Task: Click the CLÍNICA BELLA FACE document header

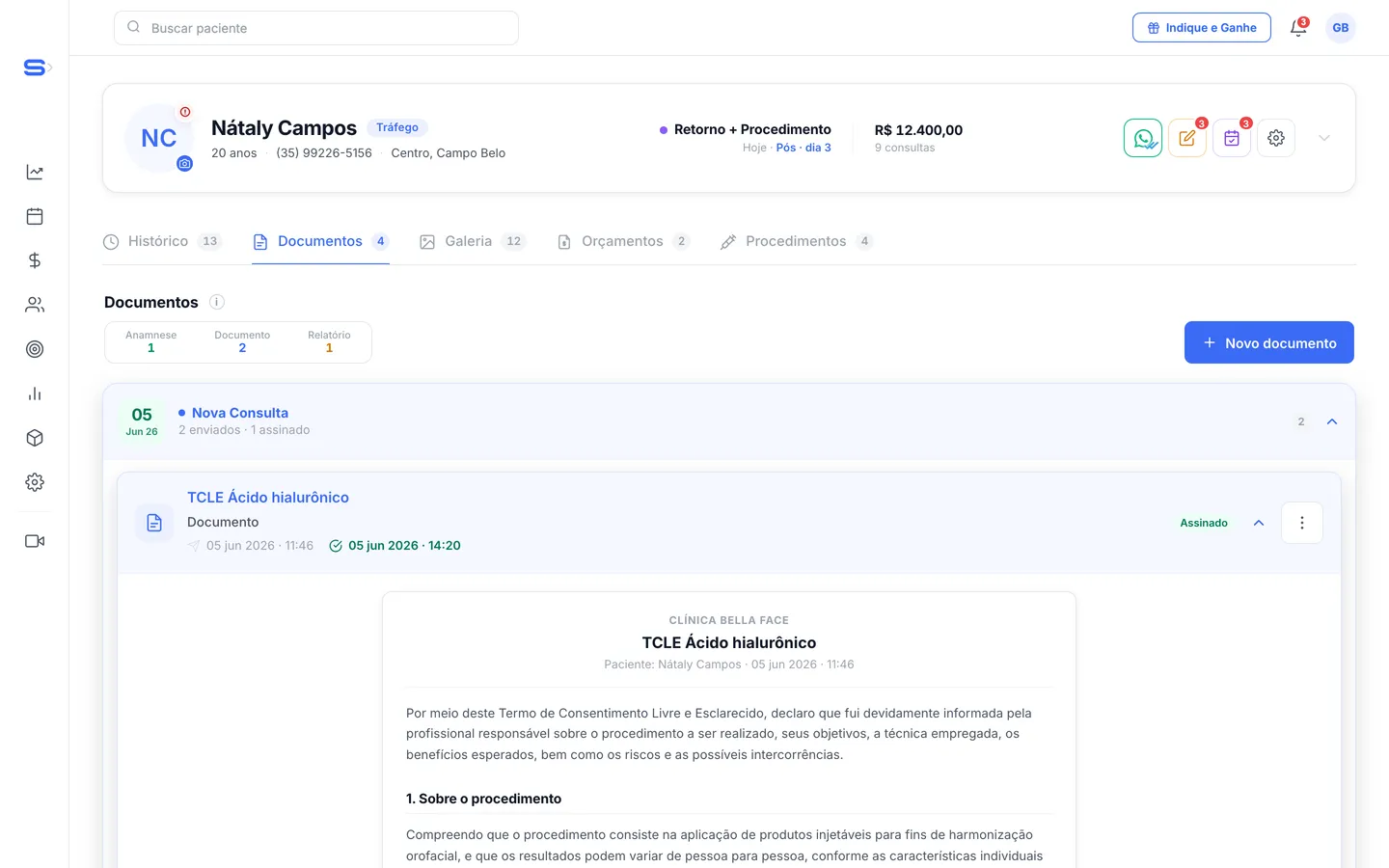Action: click(729, 620)
